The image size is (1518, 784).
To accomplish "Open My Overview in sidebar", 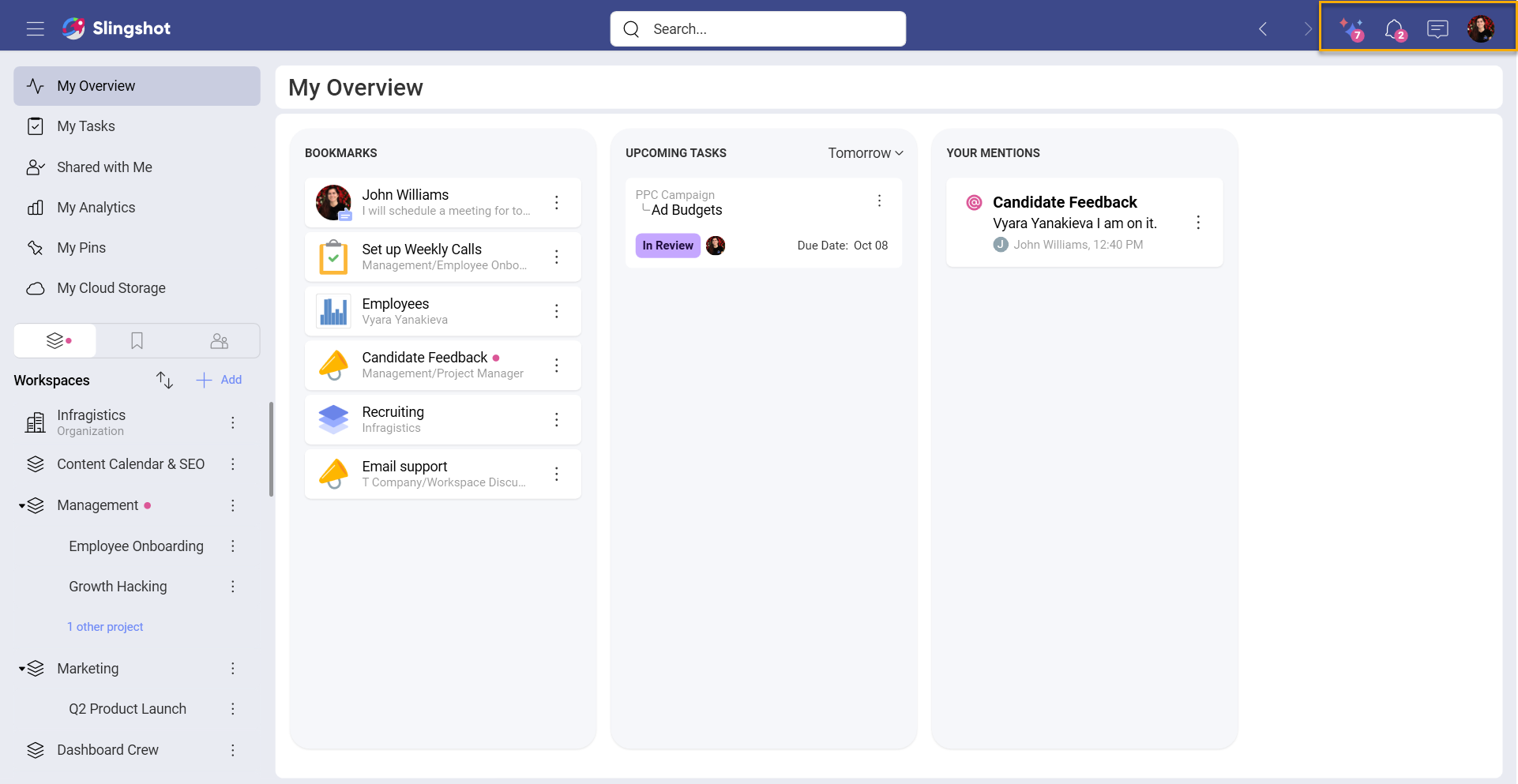I will click(137, 86).
